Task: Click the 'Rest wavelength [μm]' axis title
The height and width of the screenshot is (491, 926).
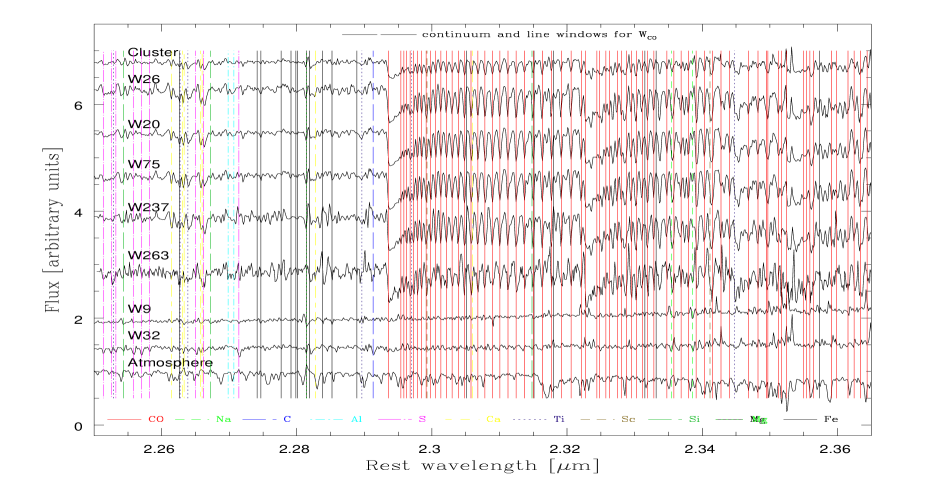Action: click(482, 466)
